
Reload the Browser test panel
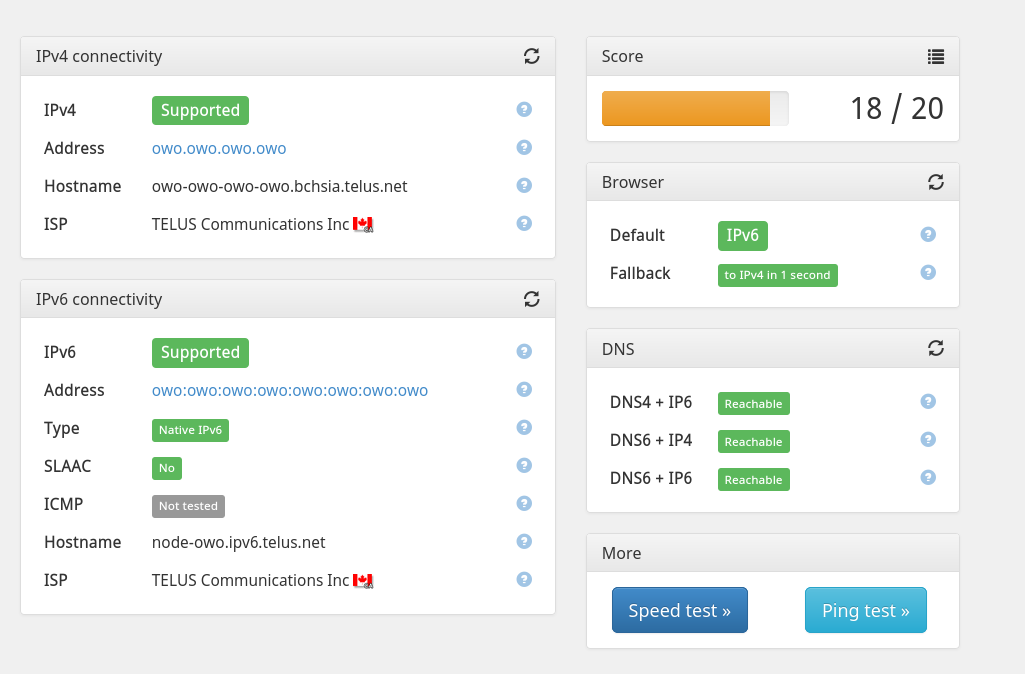click(935, 182)
